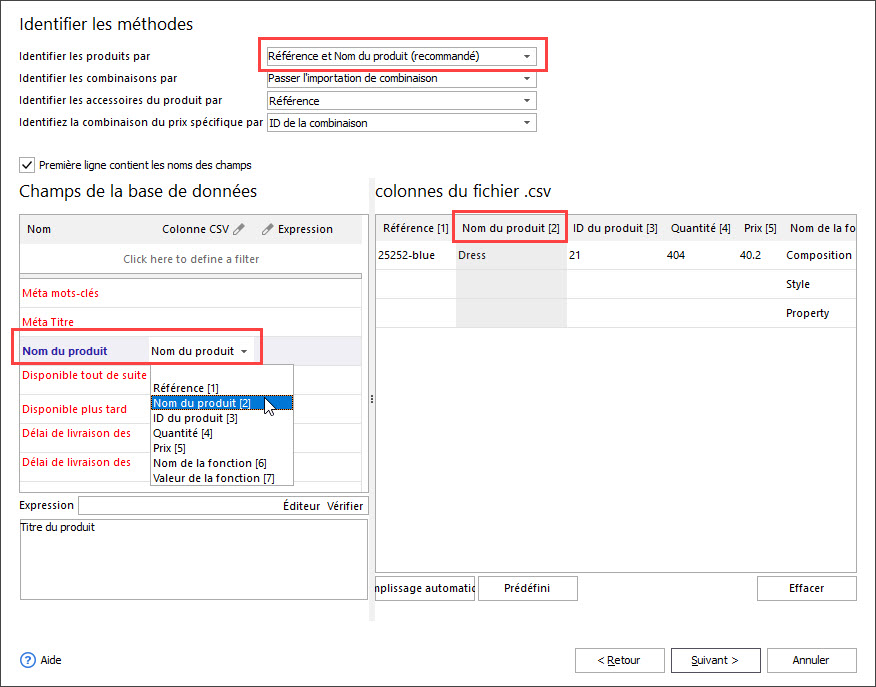Click the pencil icon before Expression header
This screenshot has width=876, height=687.
(x=267, y=229)
